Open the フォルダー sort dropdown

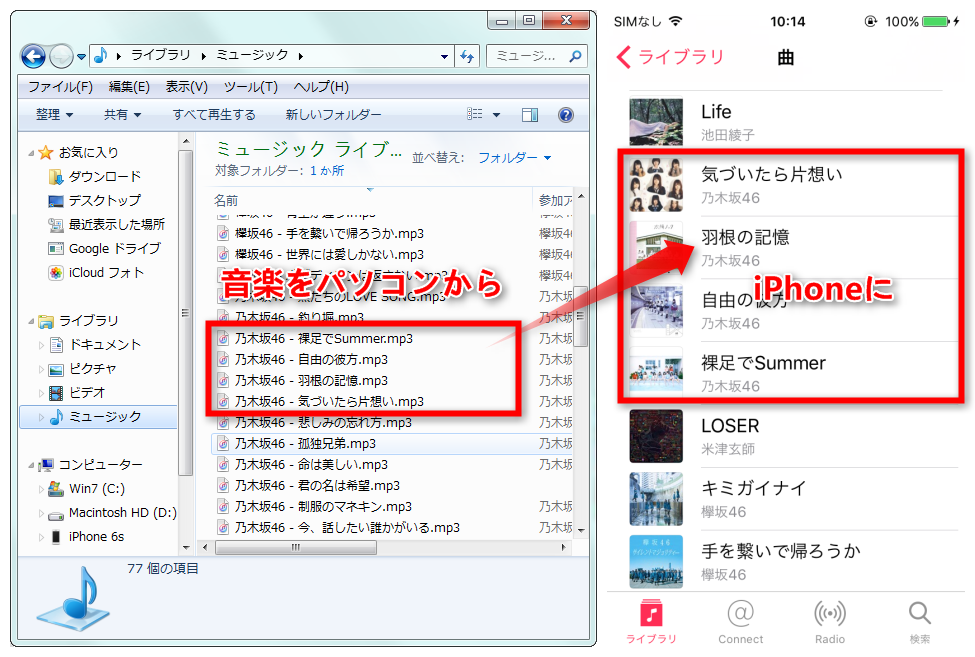point(514,158)
